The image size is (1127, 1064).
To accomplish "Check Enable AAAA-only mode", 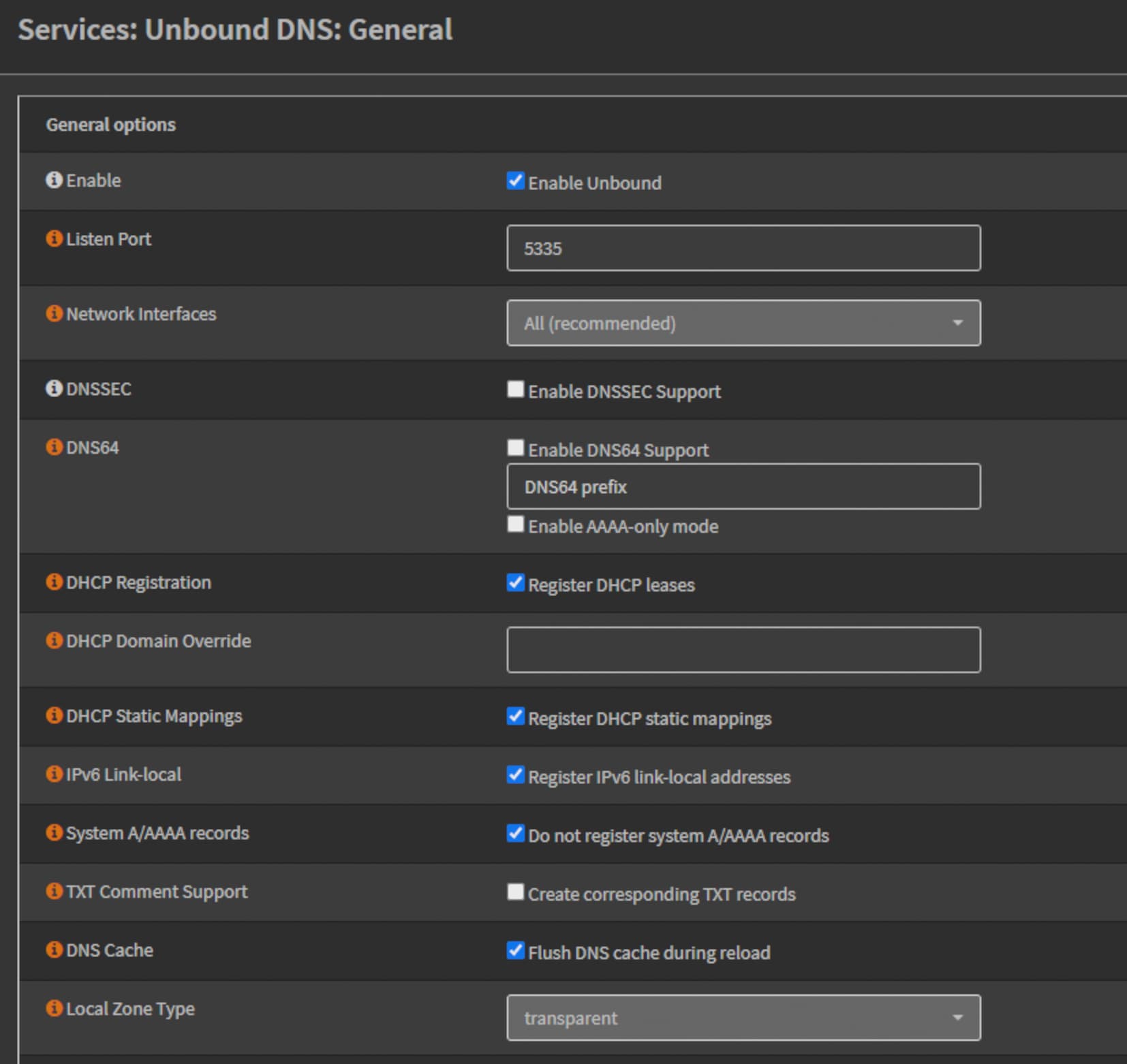I will point(516,524).
